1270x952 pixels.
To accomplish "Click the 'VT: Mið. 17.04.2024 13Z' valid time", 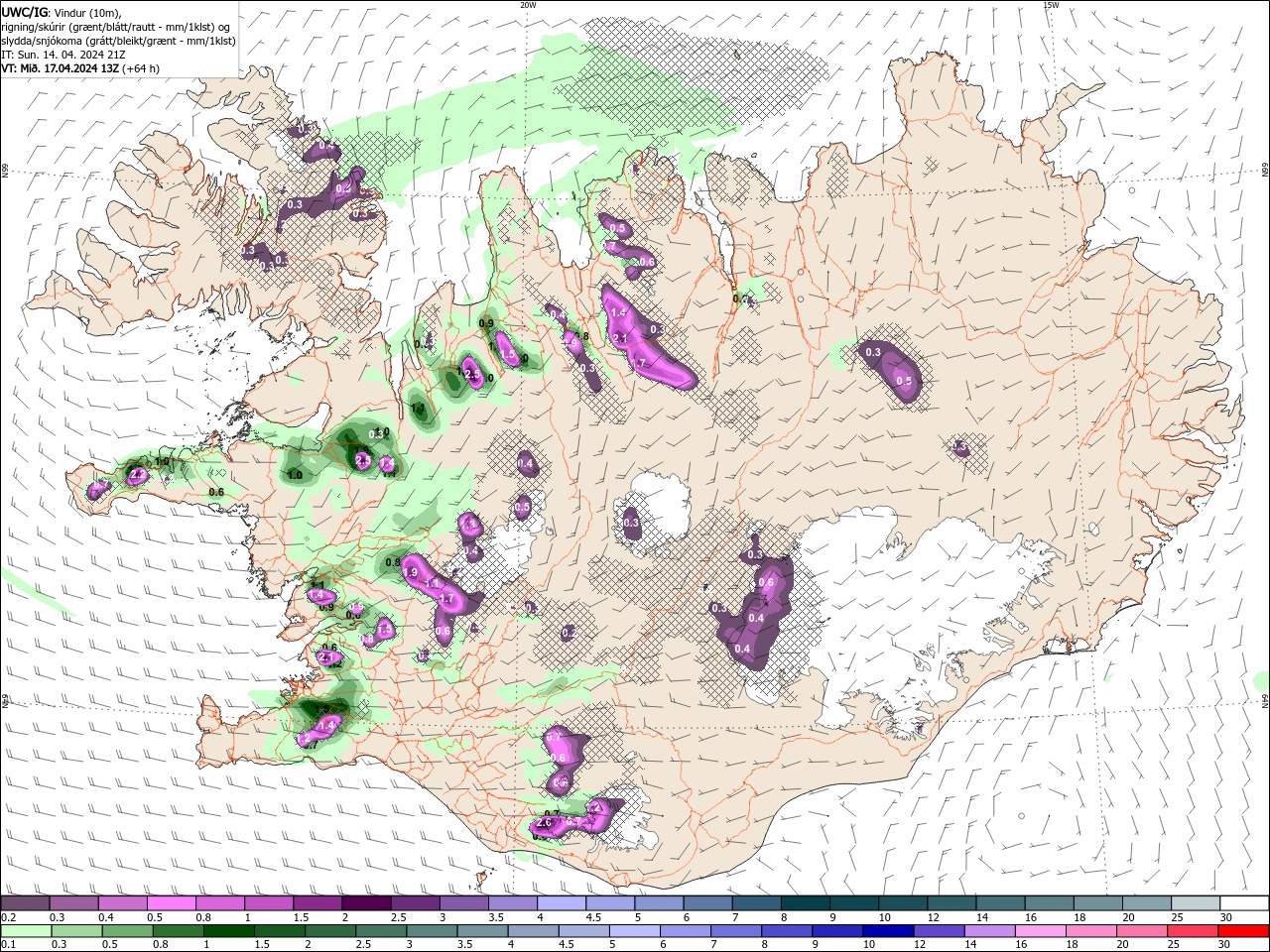I will pos(61,68).
